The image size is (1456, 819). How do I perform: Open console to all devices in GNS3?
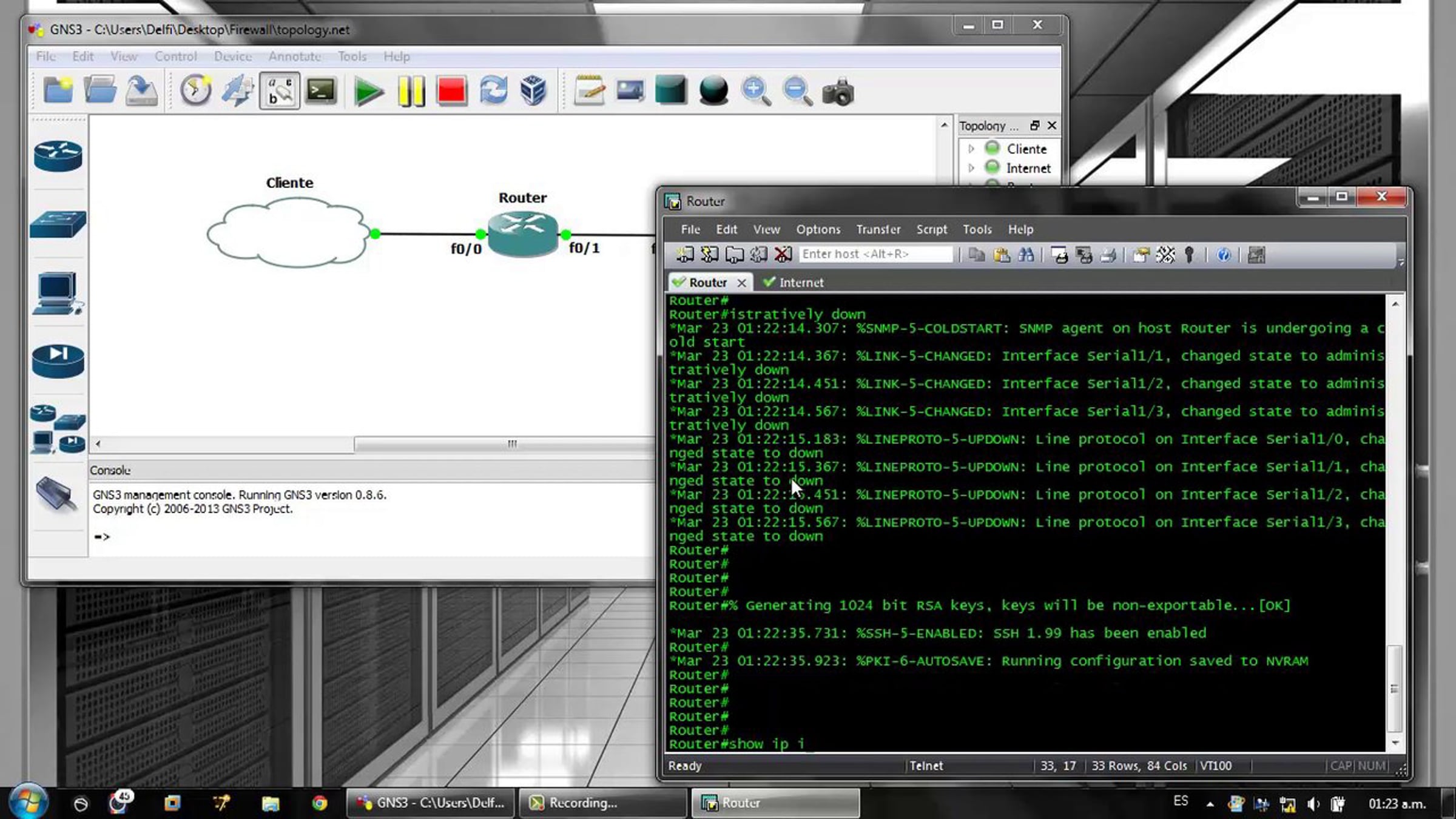[x=321, y=91]
